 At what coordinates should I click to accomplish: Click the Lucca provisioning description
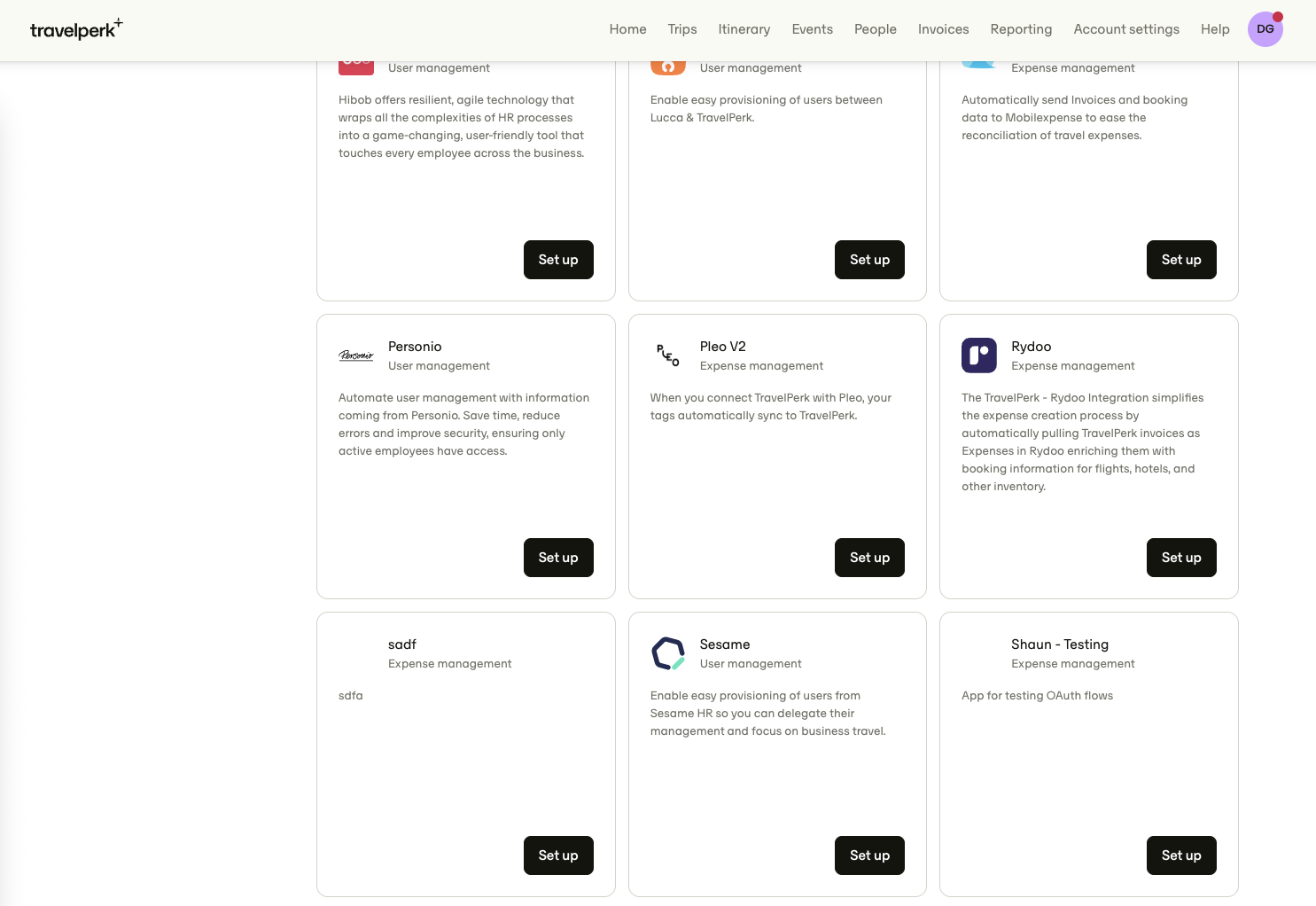(767, 109)
